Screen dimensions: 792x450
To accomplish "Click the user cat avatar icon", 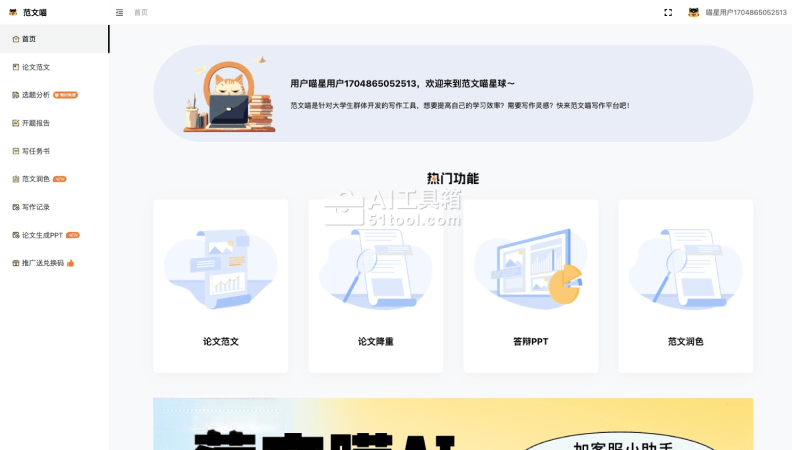I will [693, 12].
